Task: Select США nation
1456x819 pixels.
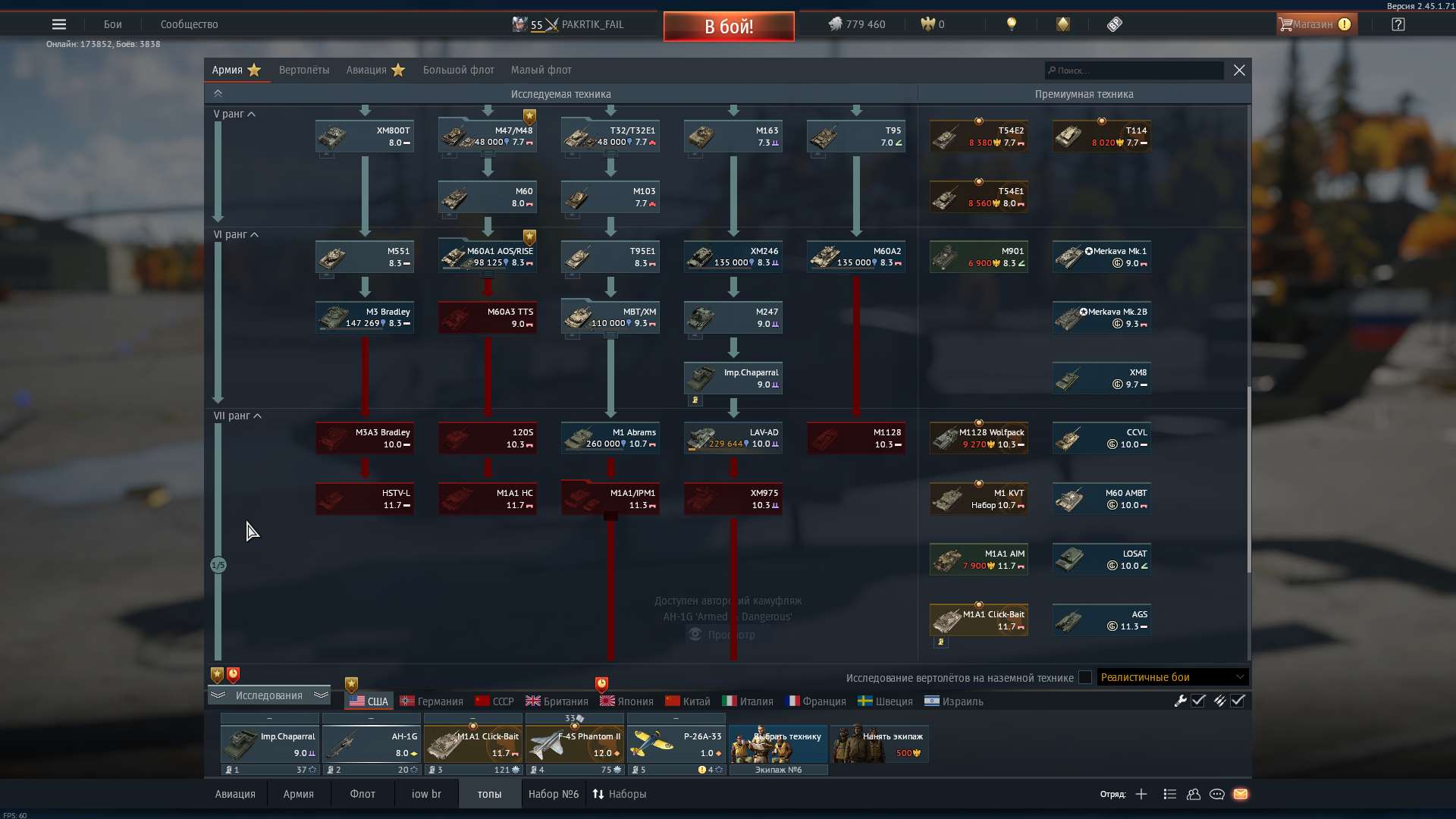Action: coord(369,701)
